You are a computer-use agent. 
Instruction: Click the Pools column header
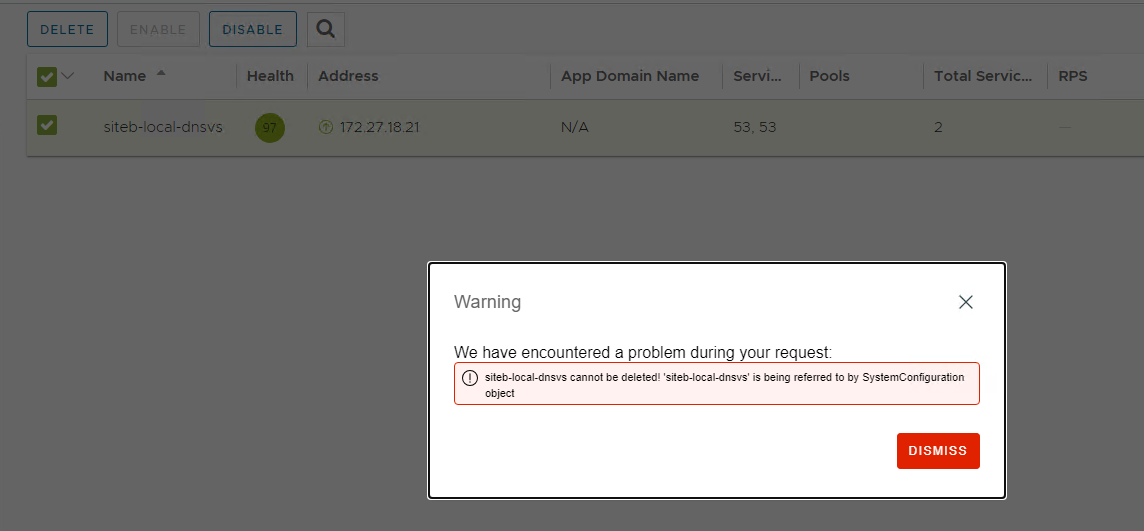point(829,76)
